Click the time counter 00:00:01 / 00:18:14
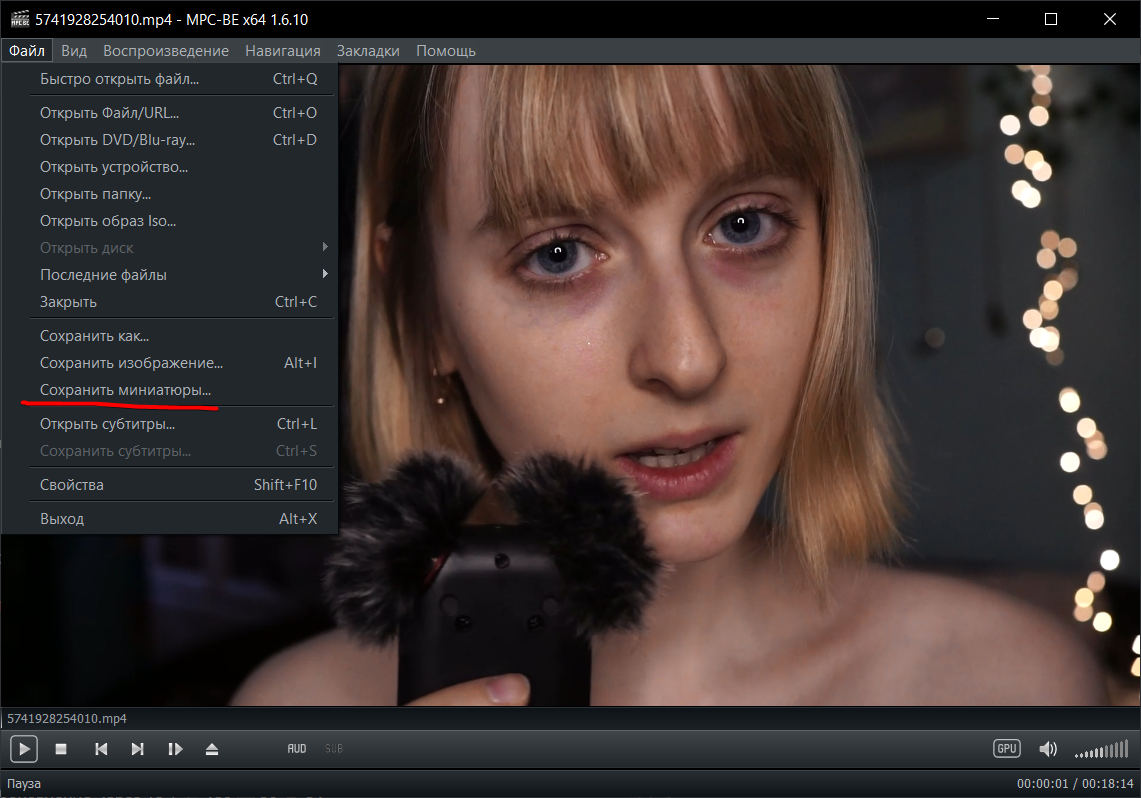Viewport: 1141px width, 798px height. [1075, 783]
